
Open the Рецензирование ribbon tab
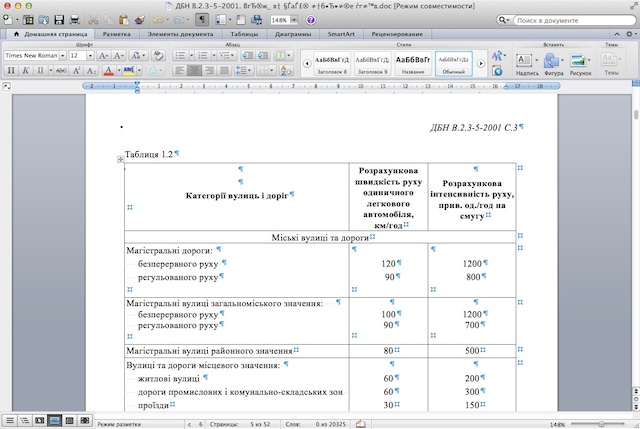(x=396, y=34)
